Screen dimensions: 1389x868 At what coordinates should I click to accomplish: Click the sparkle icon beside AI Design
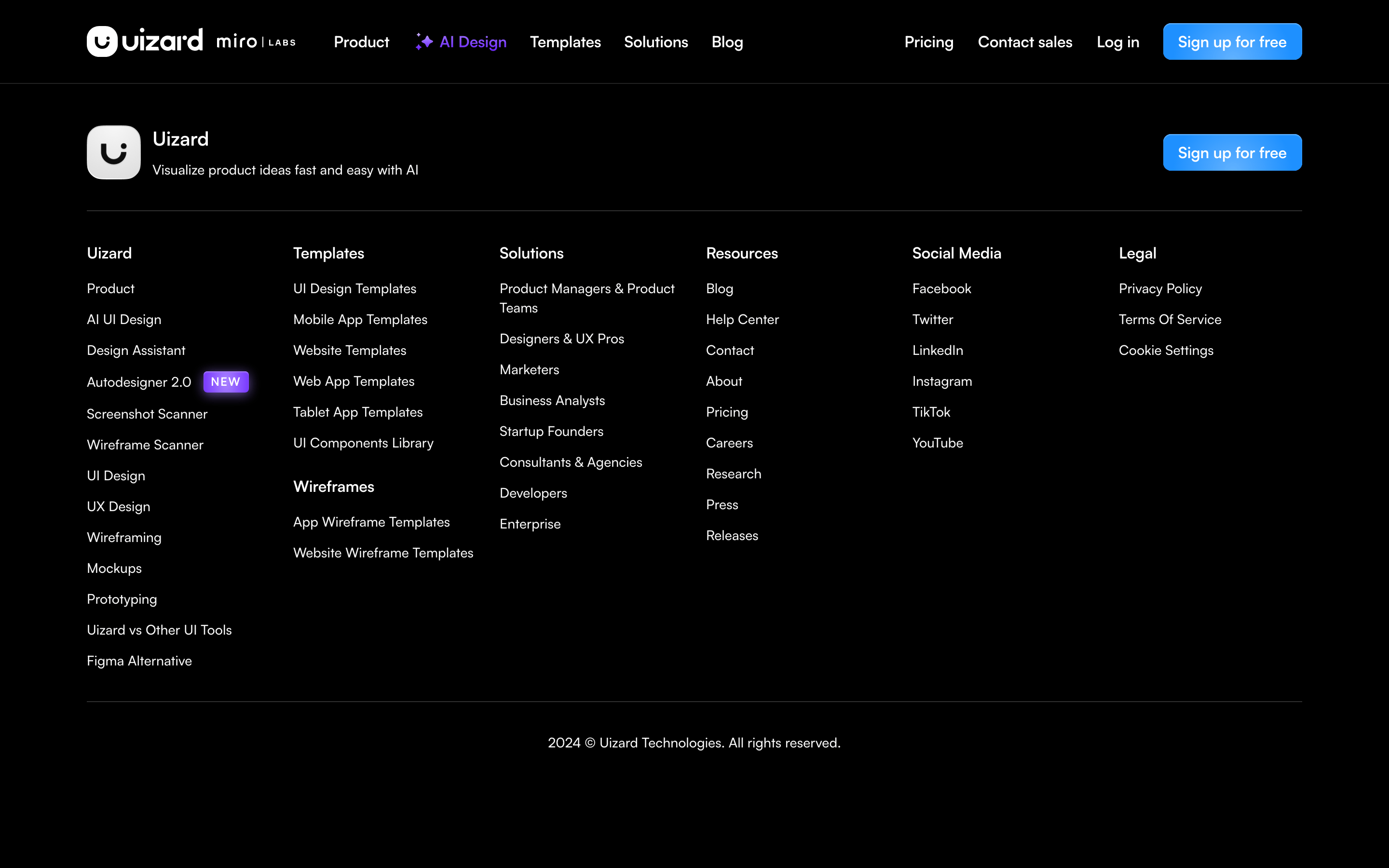[424, 42]
